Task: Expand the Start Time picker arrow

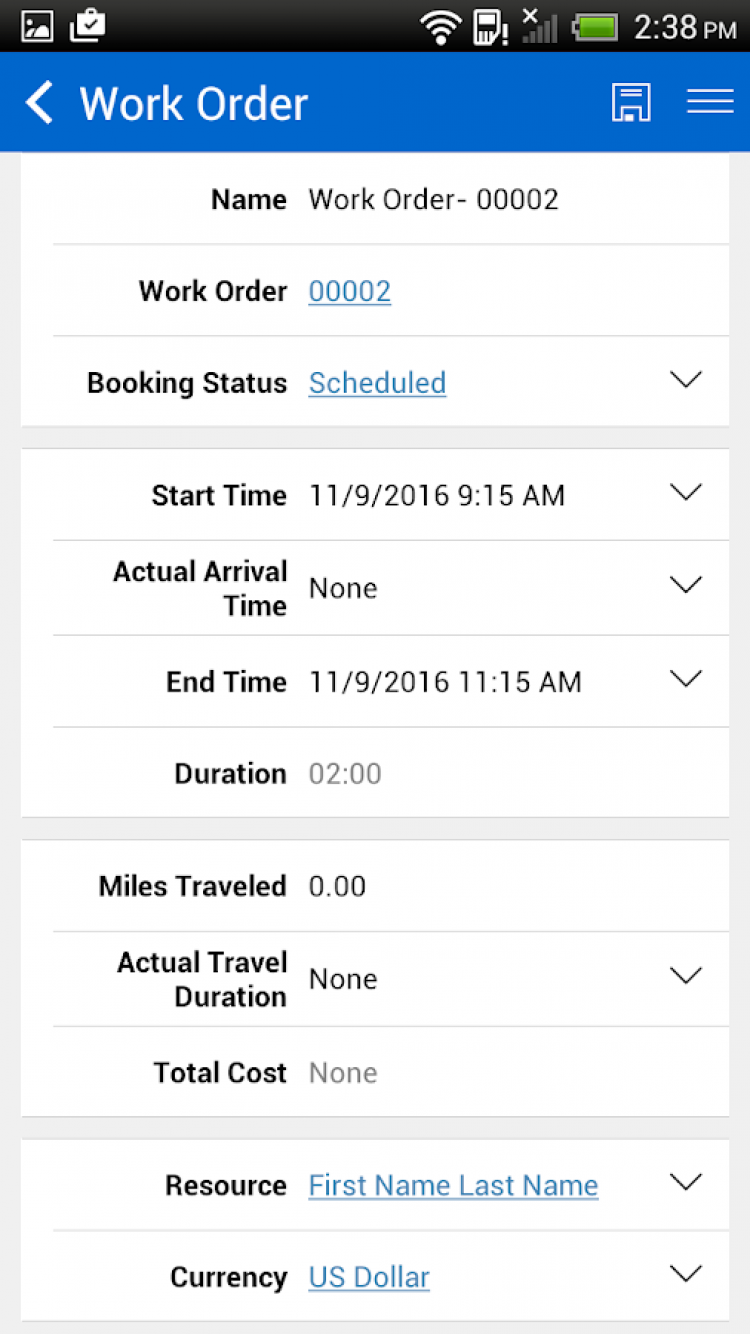Action: (686, 492)
